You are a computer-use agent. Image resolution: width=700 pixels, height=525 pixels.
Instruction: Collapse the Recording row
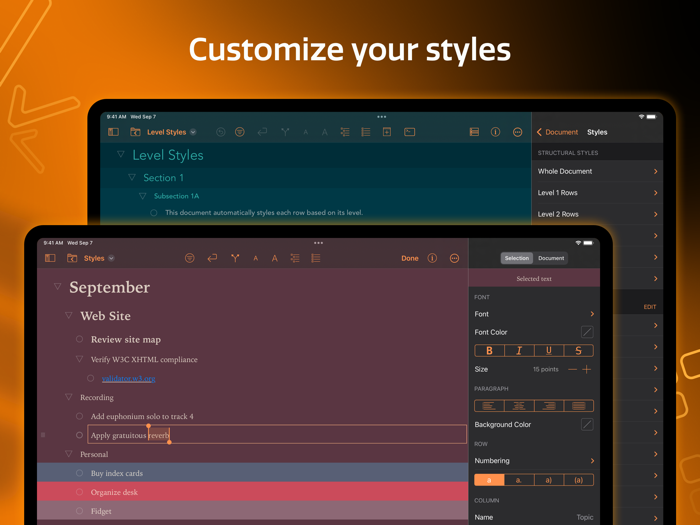pos(68,396)
